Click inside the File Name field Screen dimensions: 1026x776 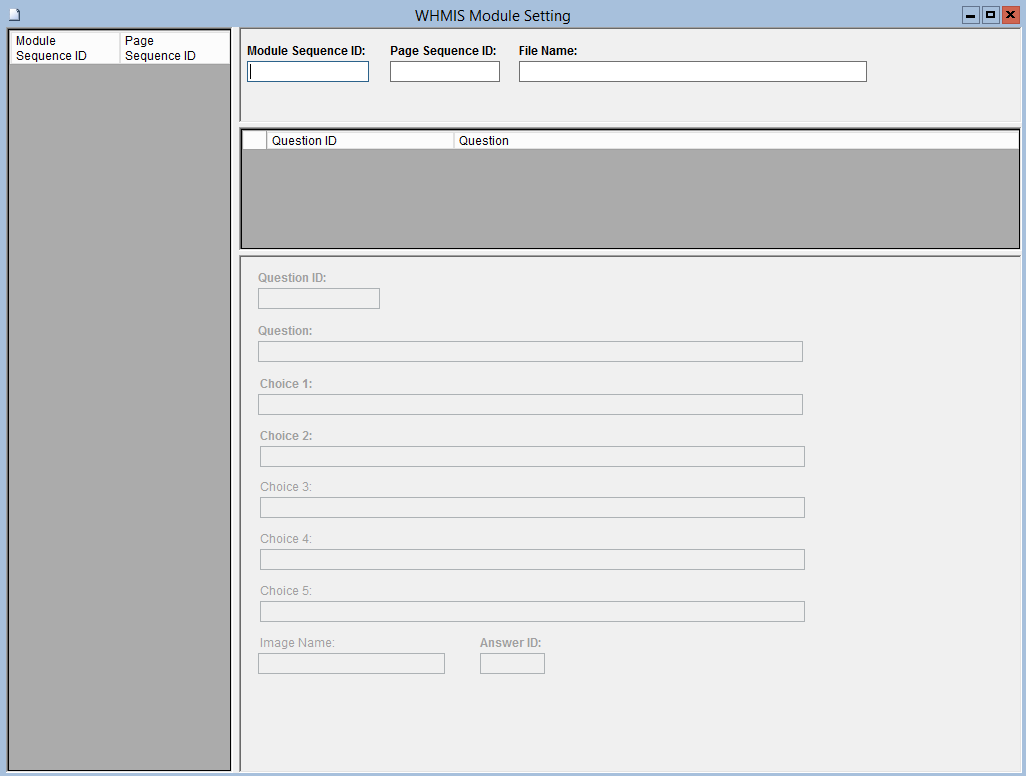[692, 72]
